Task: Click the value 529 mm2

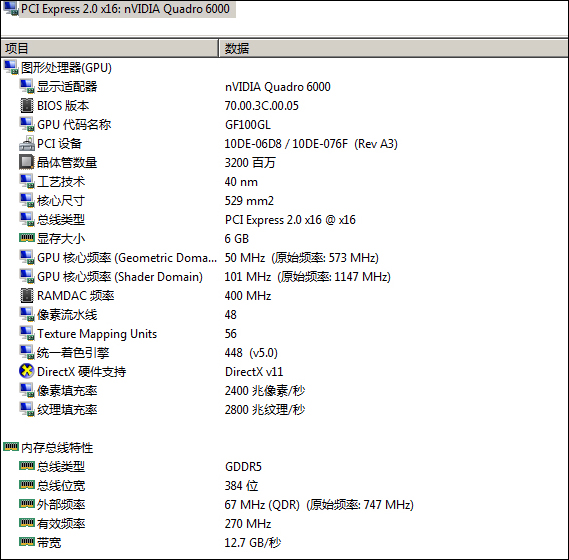Action: [249, 200]
